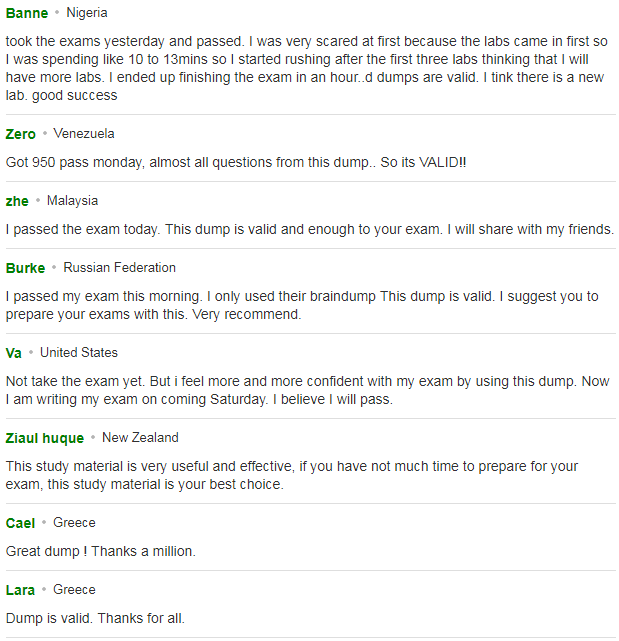The image size is (619, 641).
Task: Click the reviewer name Burke
Action: [x=25, y=268]
